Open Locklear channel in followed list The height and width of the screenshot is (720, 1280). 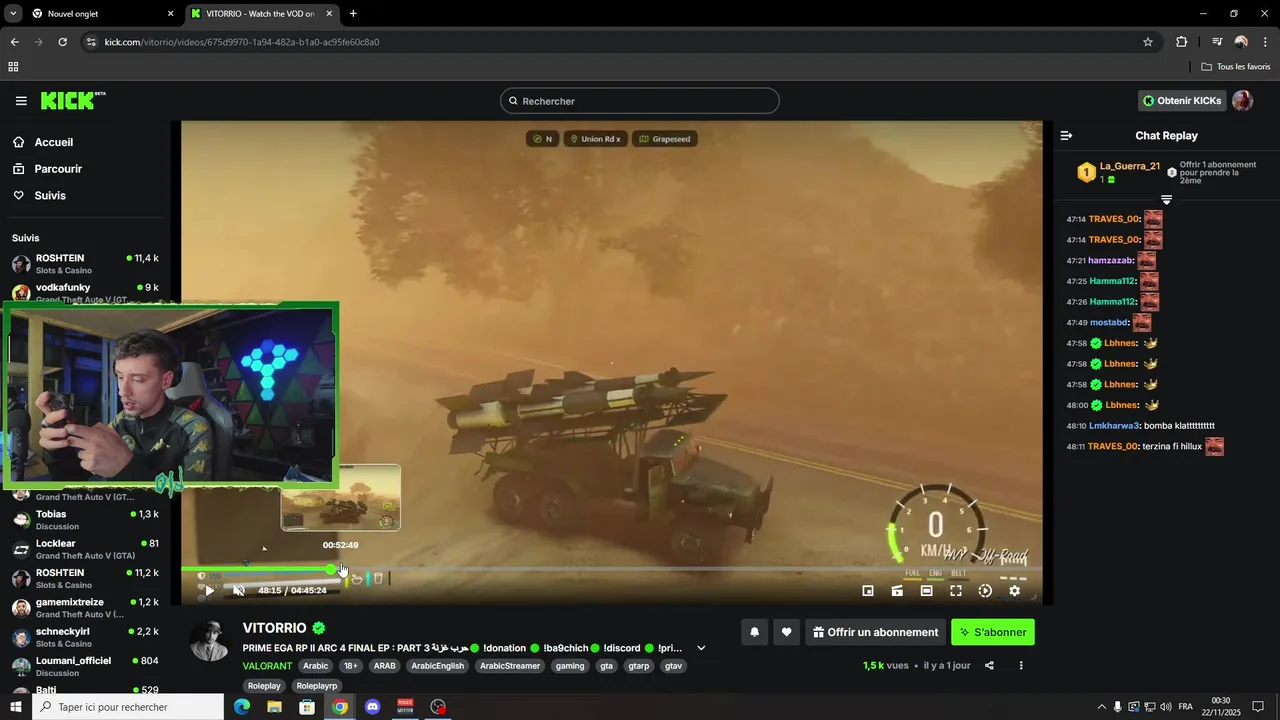[x=85, y=549]
